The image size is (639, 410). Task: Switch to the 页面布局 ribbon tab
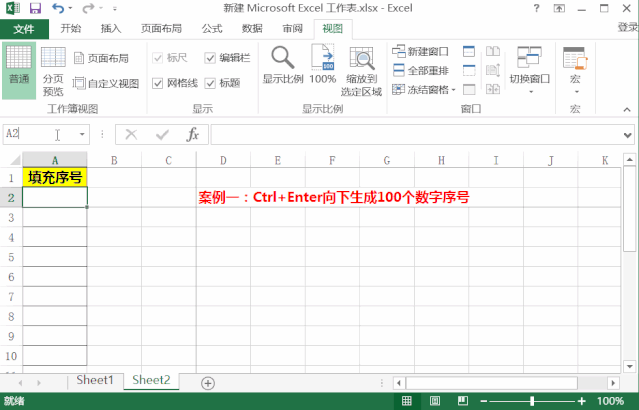click(161, 29)
